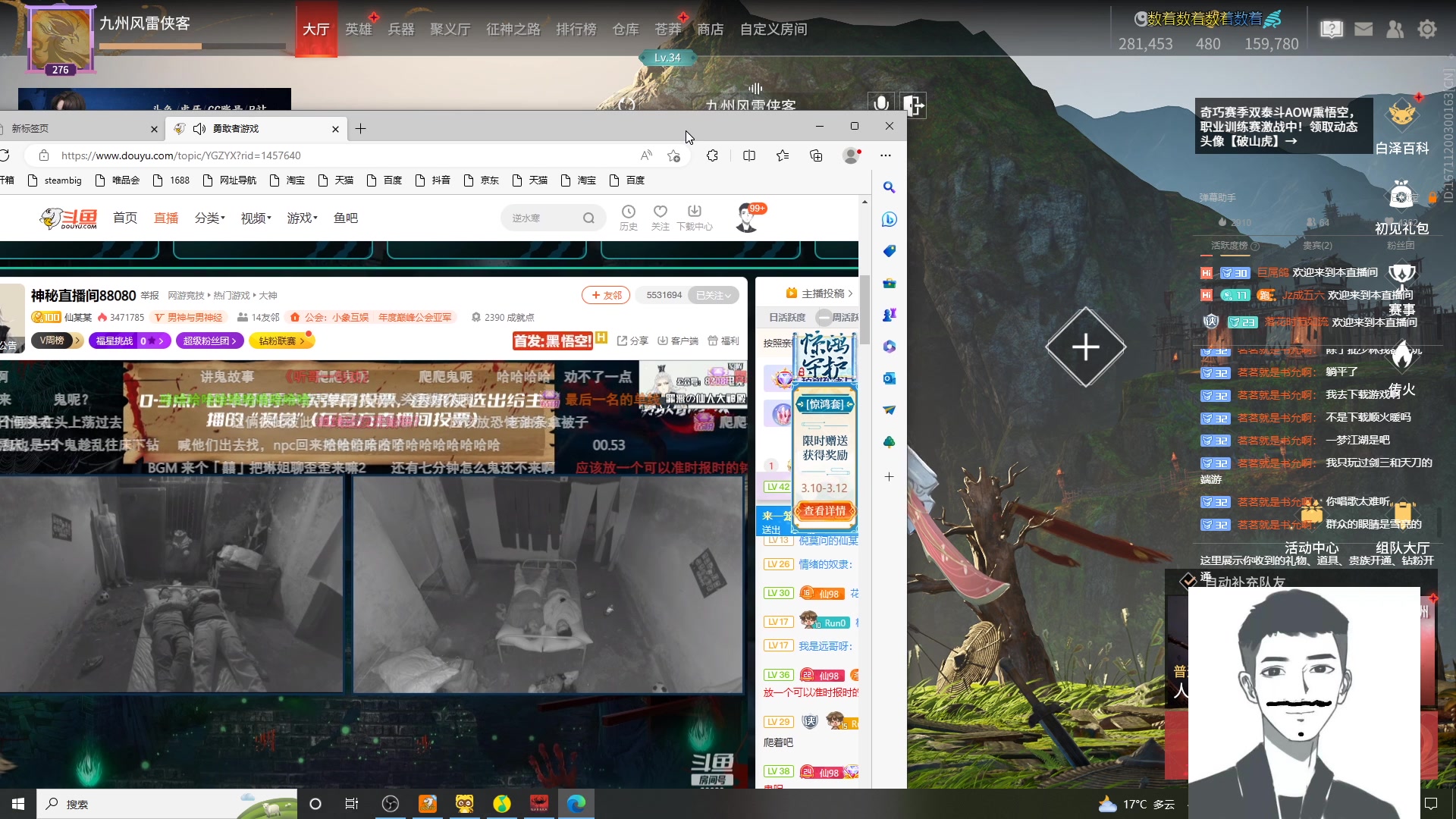Open Outlook icon in Edge sidebar
Screen dimensions: 1456x819
click(x=890, y=378)
